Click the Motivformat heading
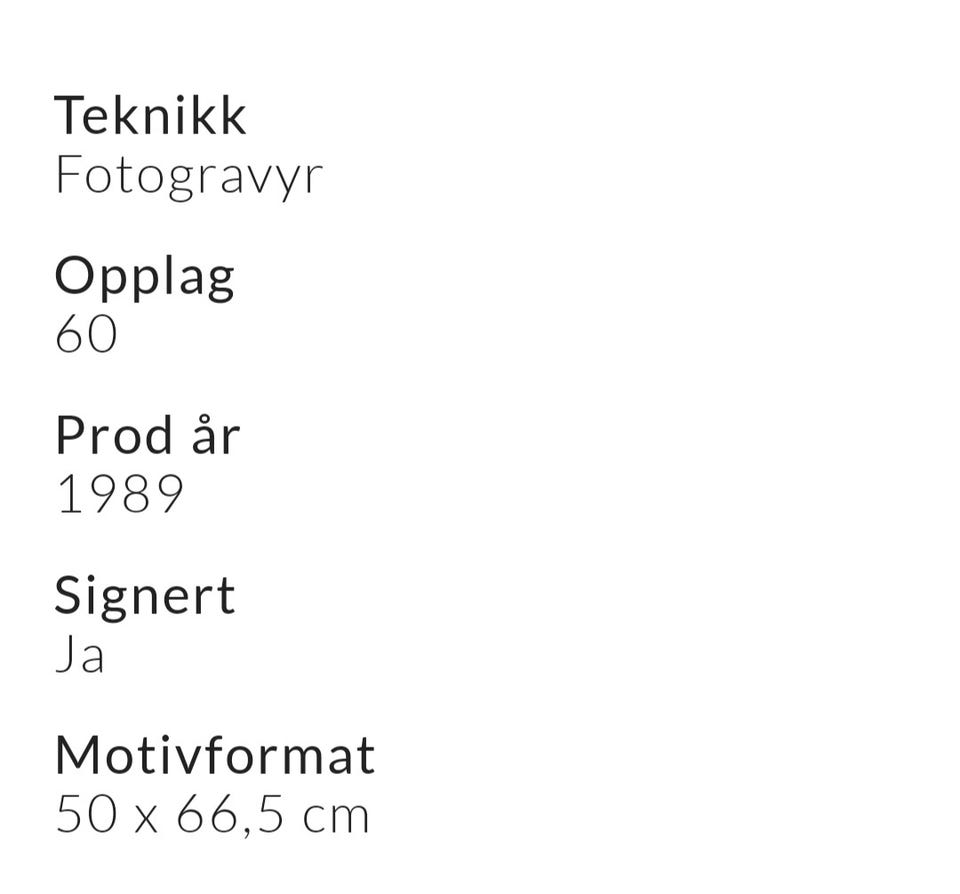This screenshot has width=960, height=894. 214,755
